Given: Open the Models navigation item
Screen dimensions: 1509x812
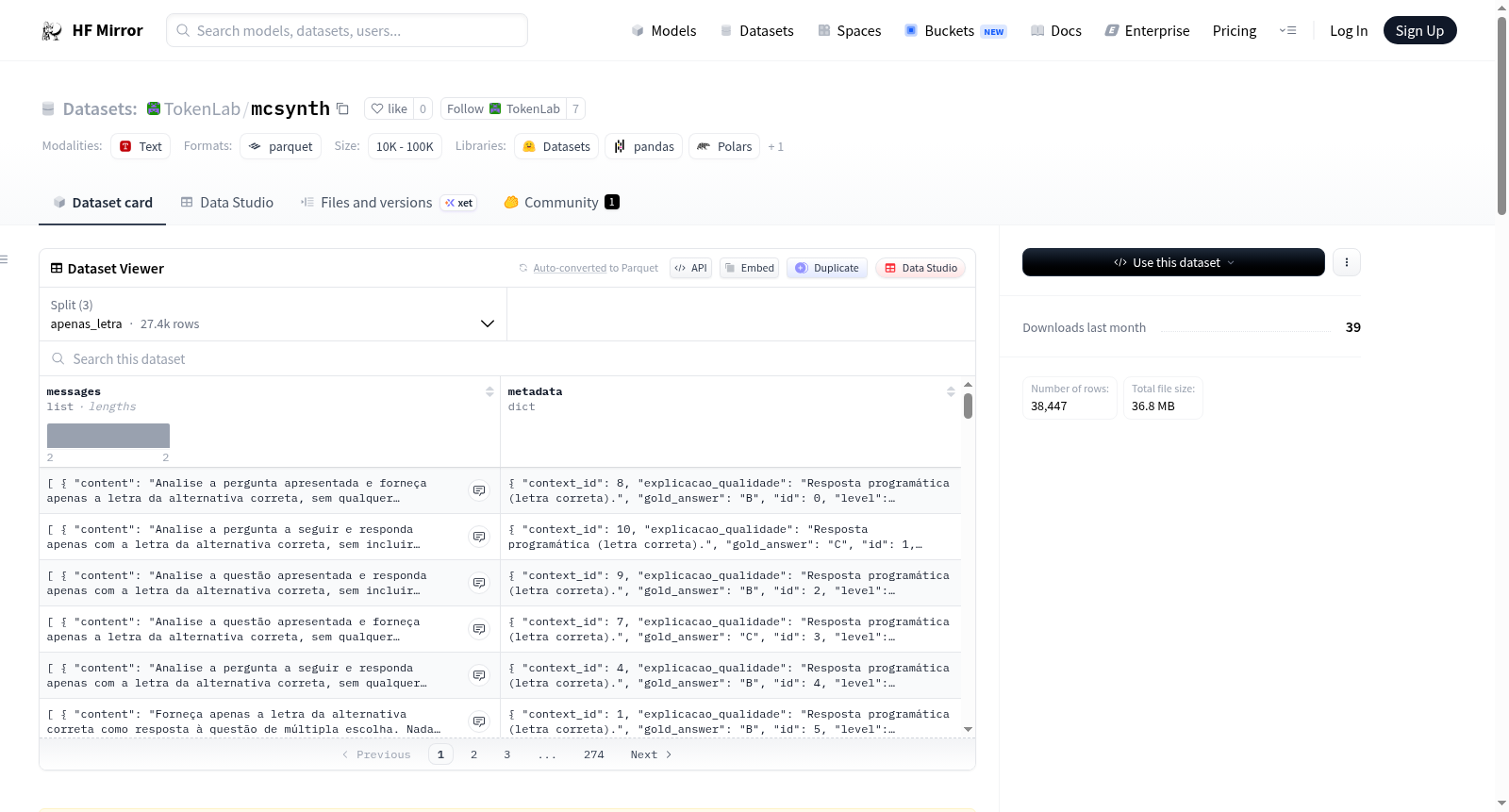Looking at the screenshot, I should (x=664, y=31).
